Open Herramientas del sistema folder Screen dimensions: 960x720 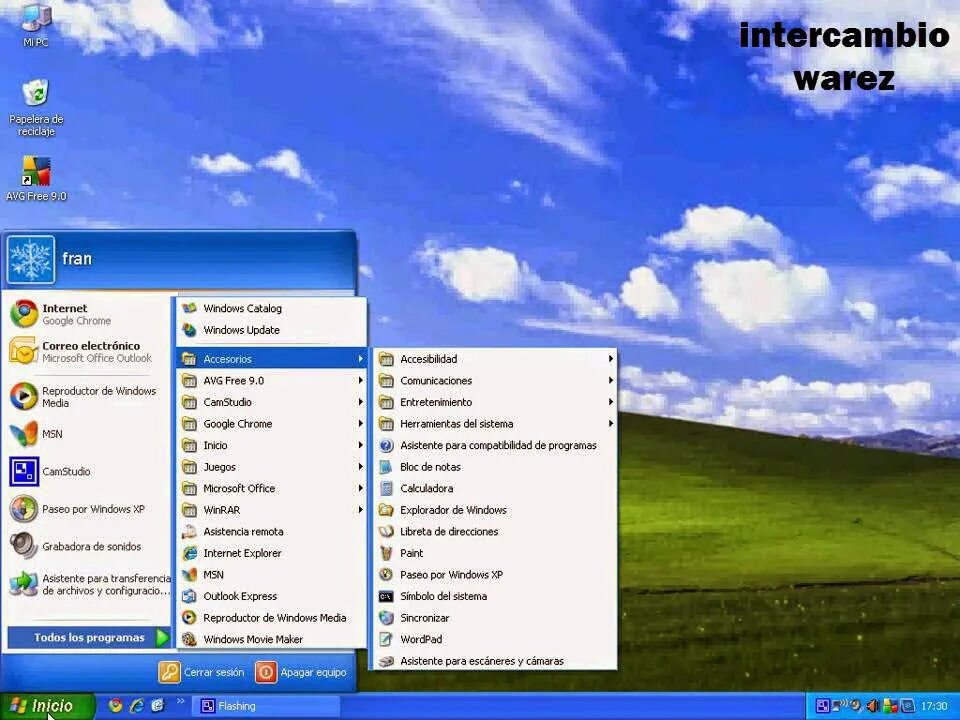tap(495, 424)
